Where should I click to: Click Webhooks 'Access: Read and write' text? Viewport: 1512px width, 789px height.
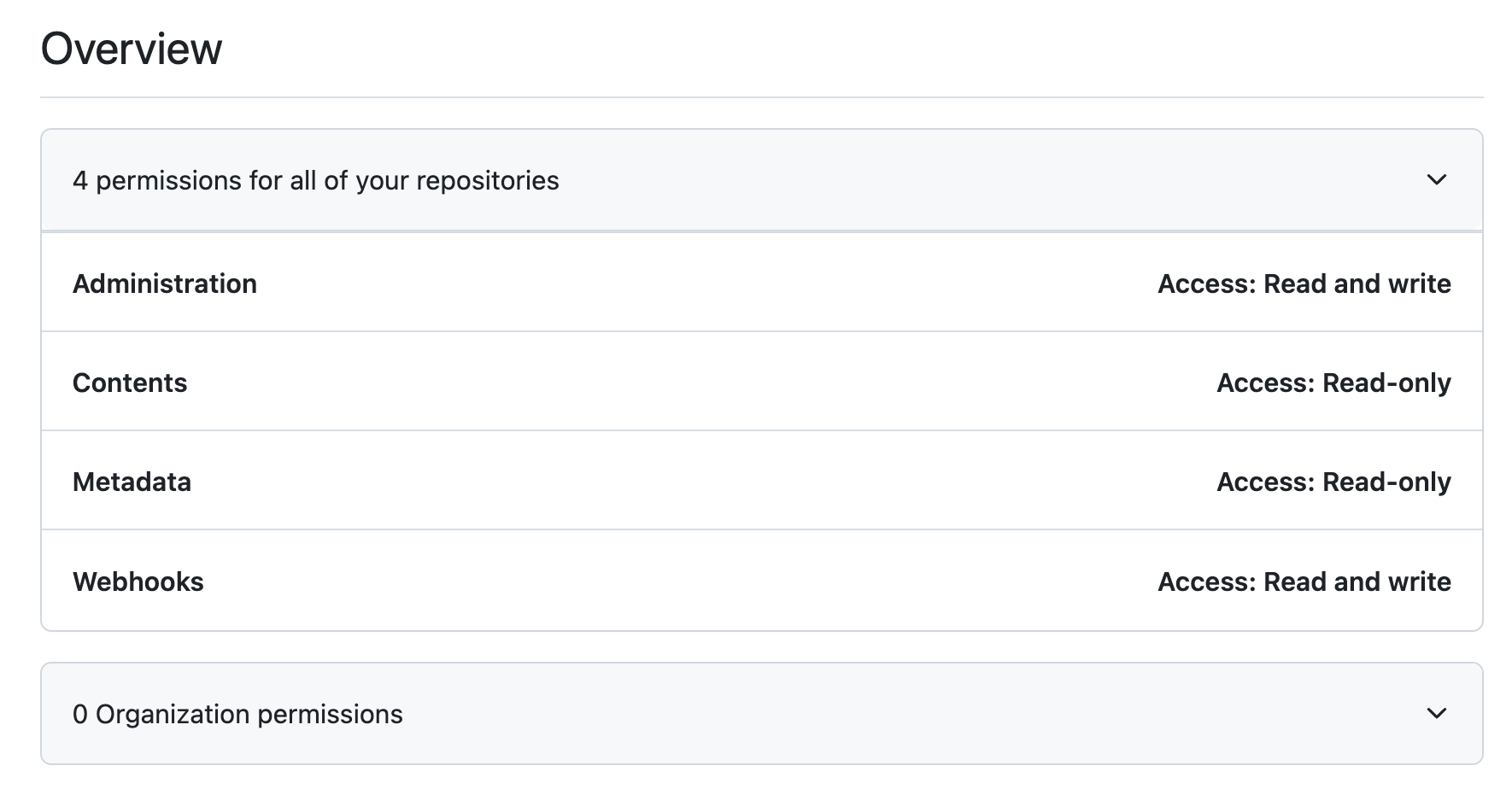1304,582
